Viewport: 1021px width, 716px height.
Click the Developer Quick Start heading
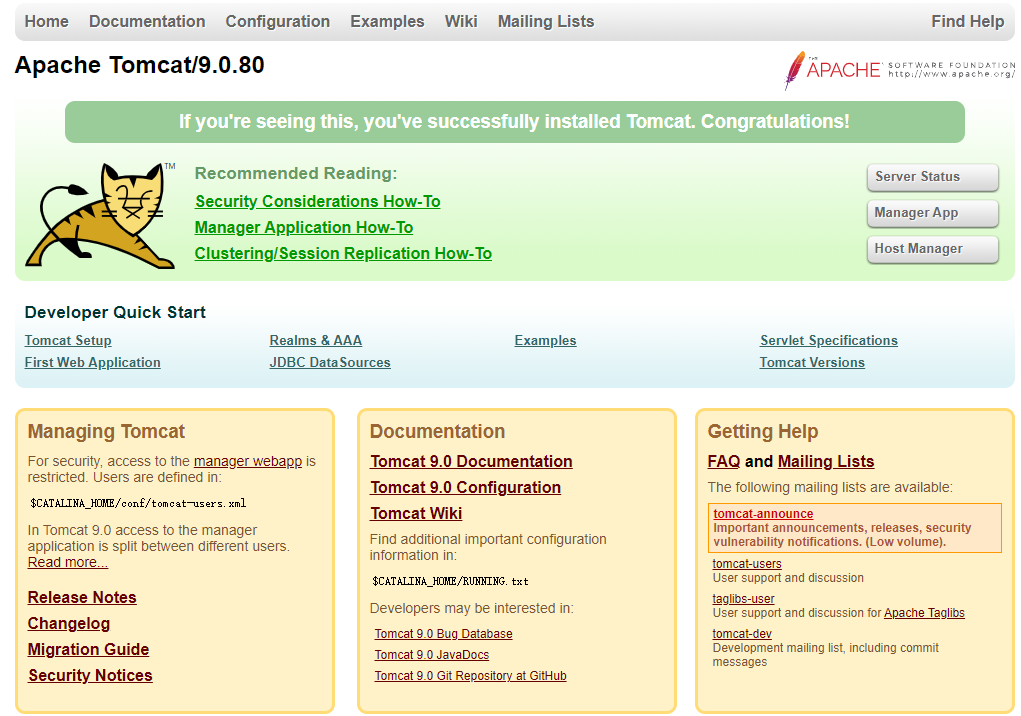pyautogui.click(x=115, y=312)
